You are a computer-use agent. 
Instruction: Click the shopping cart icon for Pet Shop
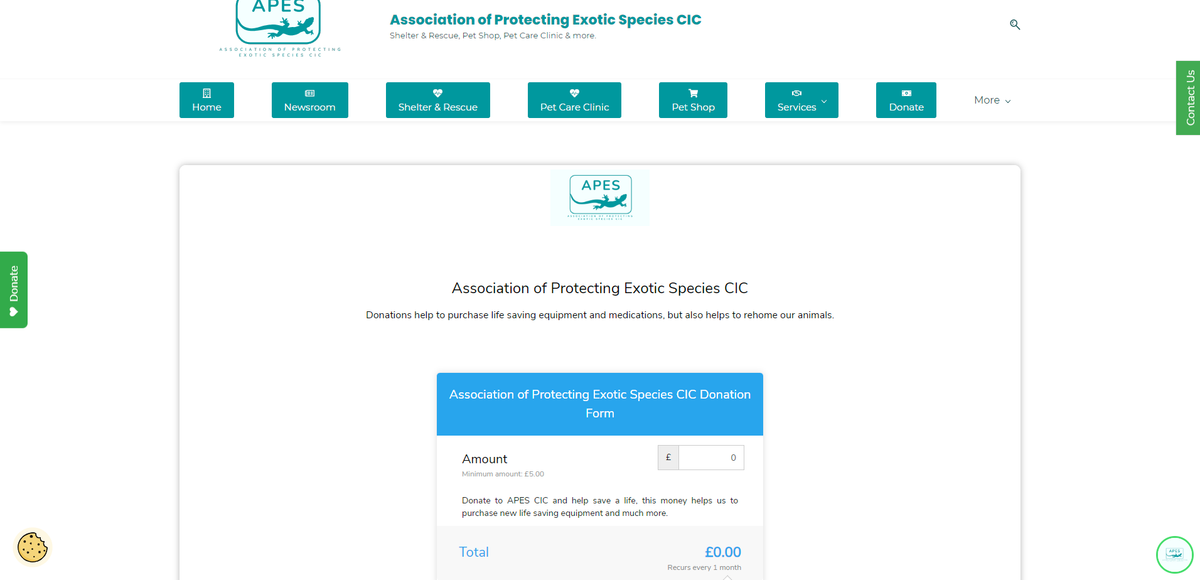pyautogui.click(x=693, y=93)
